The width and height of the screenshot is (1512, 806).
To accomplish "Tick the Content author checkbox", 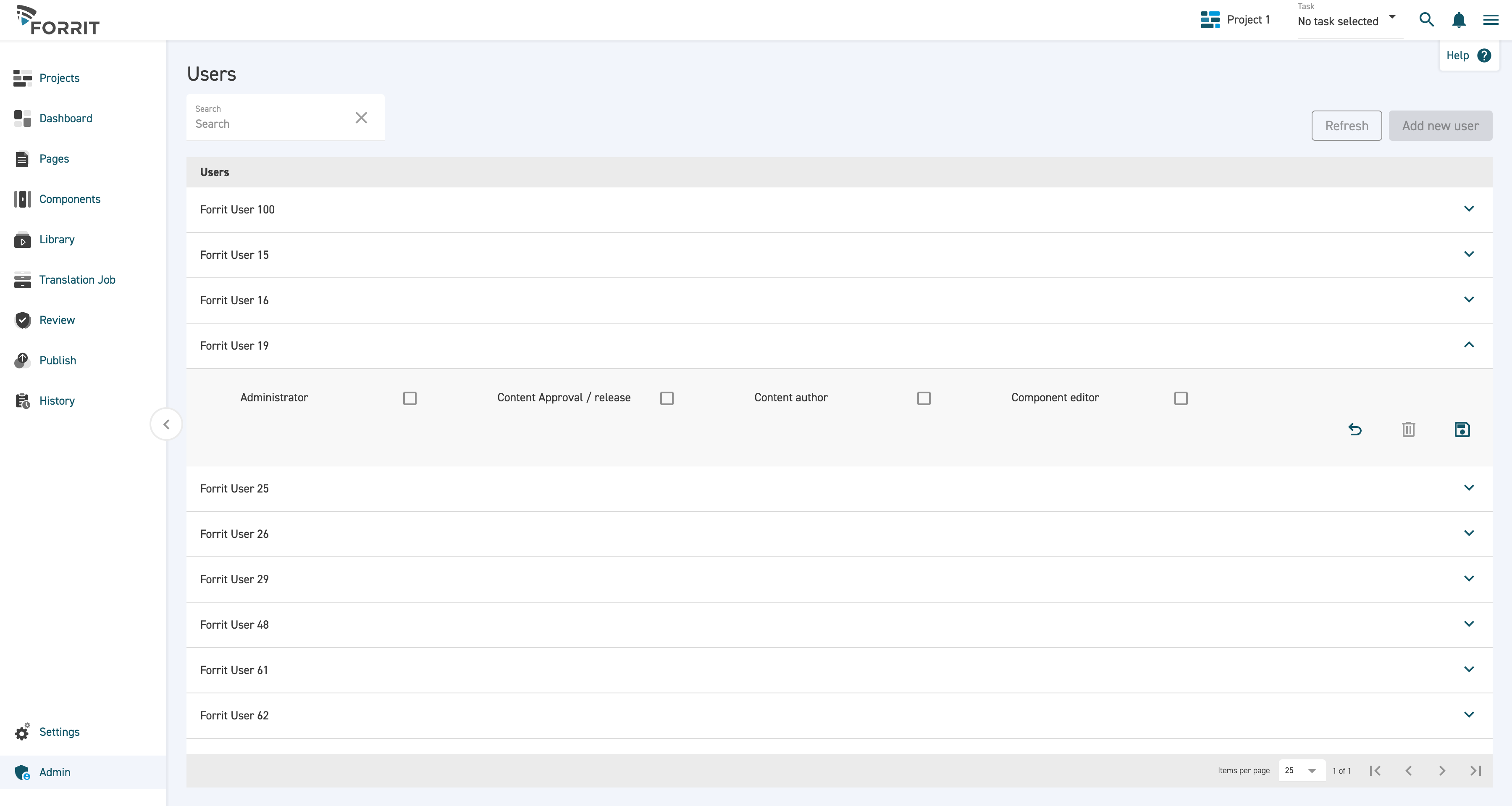I will 924,398.
